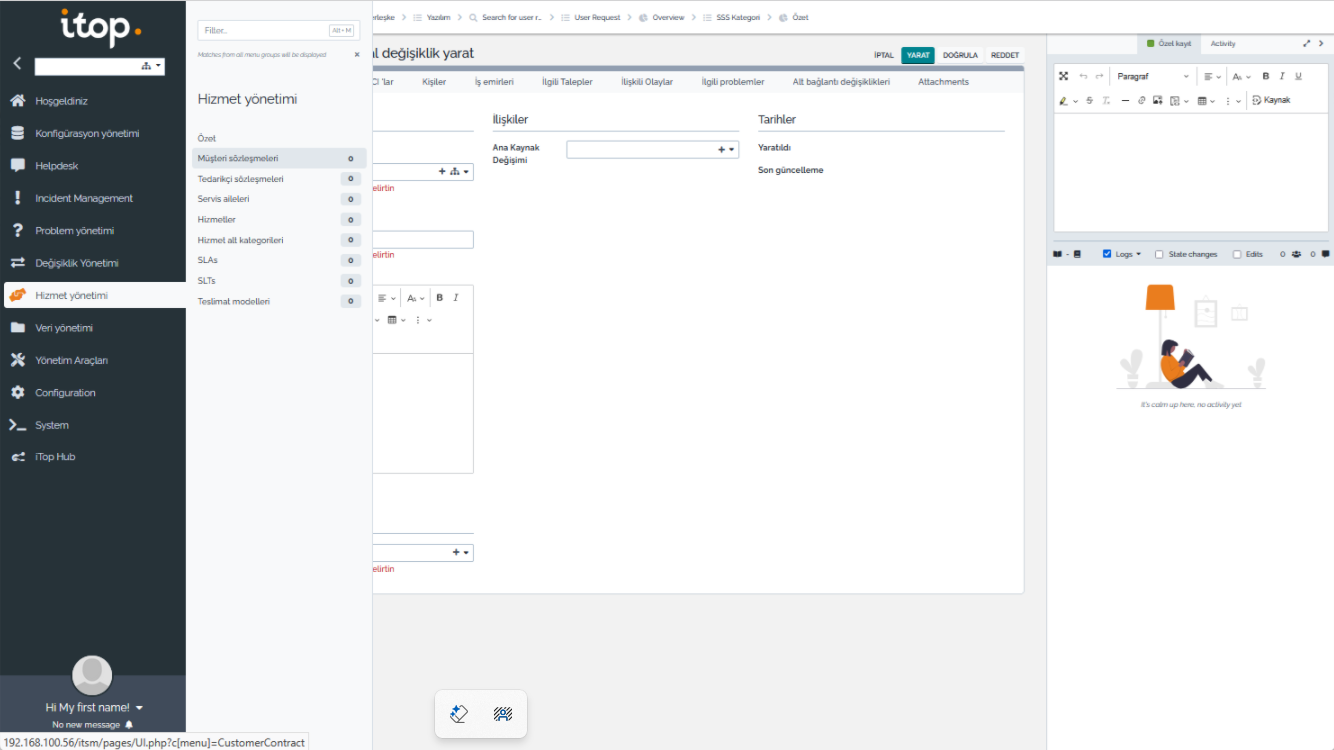Click the YARAT button

coord(918,56)
